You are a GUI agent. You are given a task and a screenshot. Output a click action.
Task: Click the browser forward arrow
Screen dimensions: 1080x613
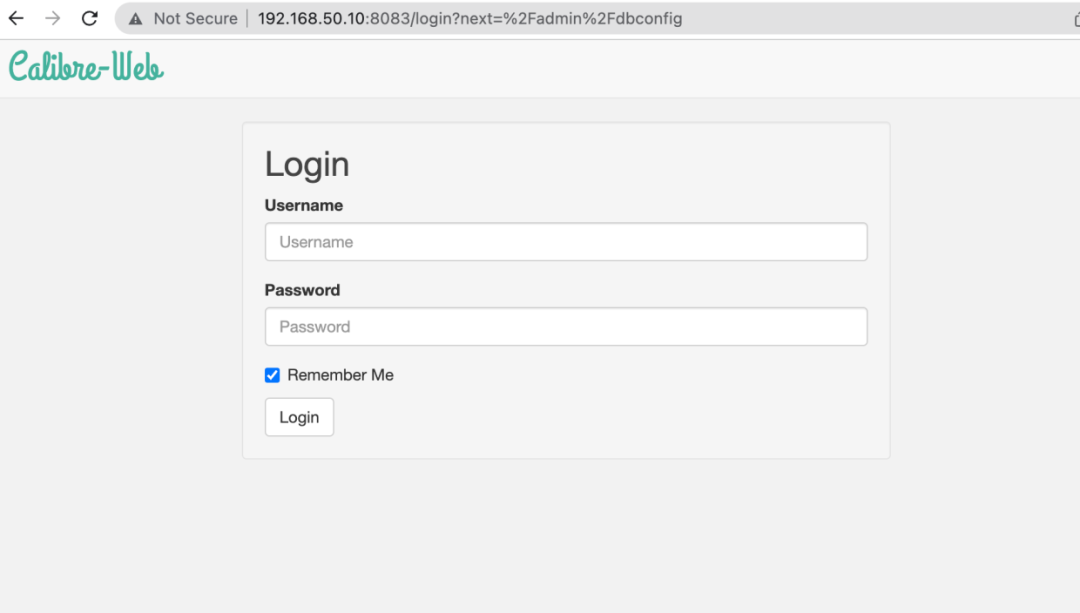point(52,19)
